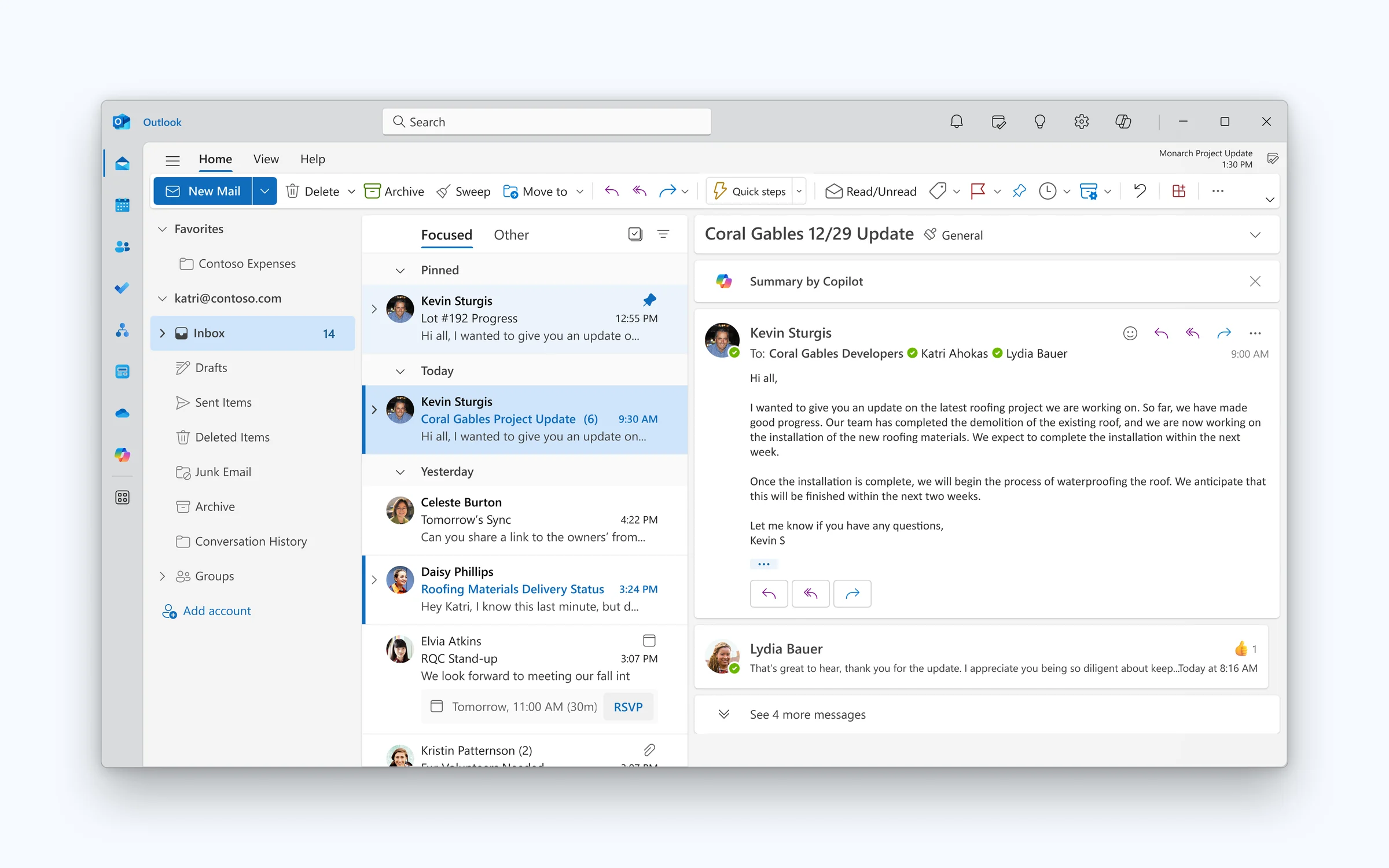Open OneDrive cloud icon in sidebar

pyautogui.click(x=122, y=413)
